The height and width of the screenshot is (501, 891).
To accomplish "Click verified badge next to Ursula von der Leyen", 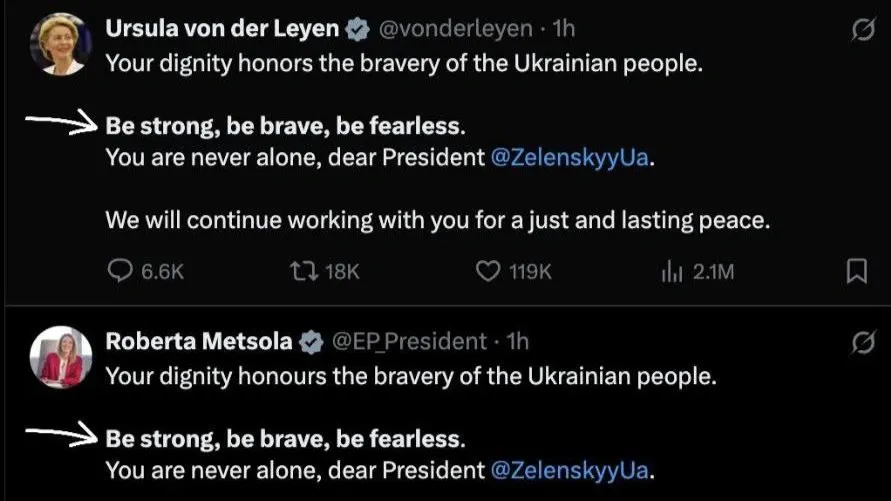I will click(357, 30).
